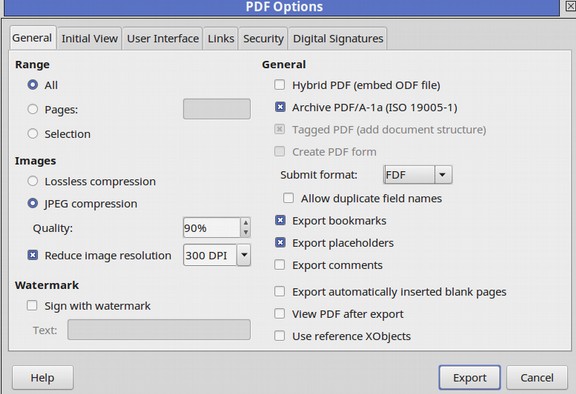Open the Security tab
The image size is (576, 394).
pos(263,39)
